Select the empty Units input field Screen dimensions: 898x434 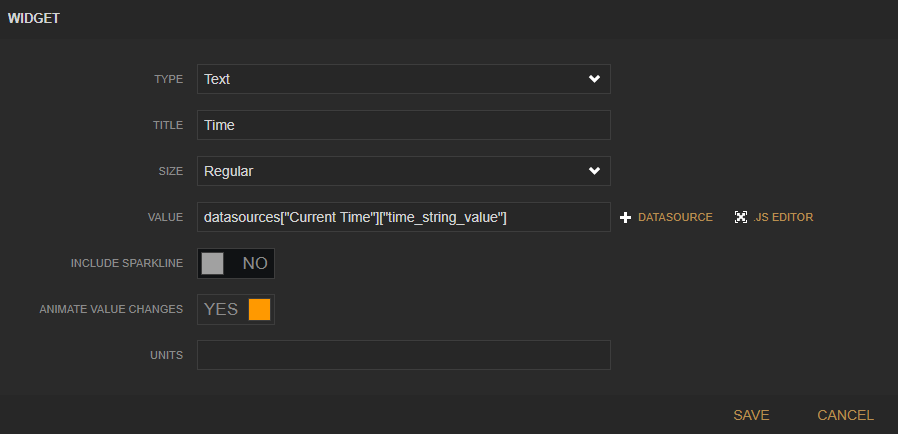(x=403, y=355)
